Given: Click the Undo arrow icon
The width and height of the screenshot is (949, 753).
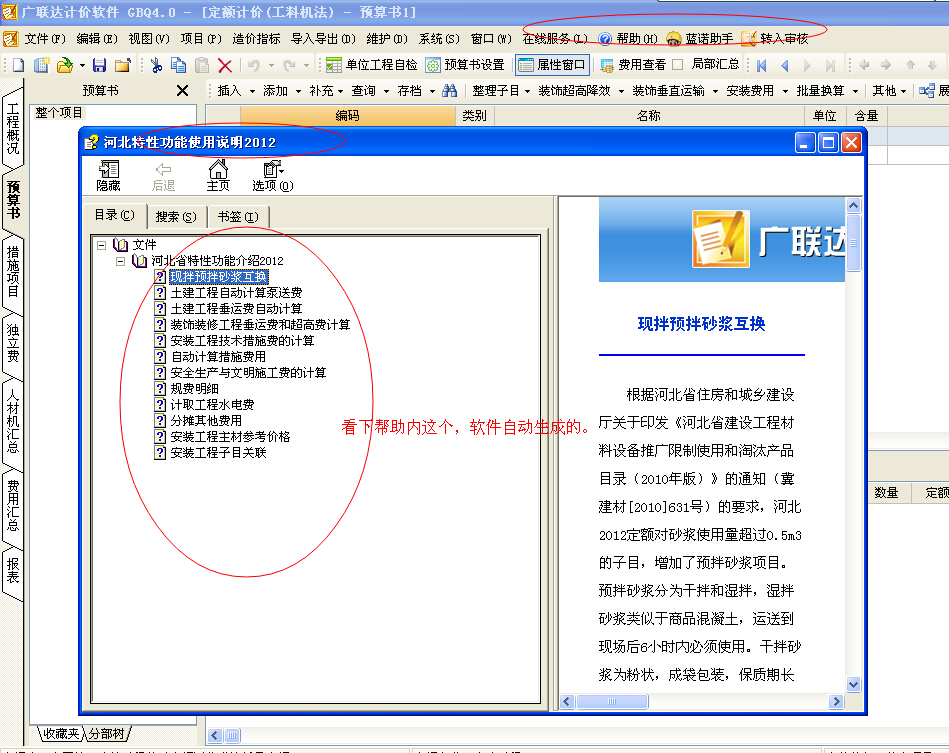Looking at the screenshot, I should coord(254,65).
